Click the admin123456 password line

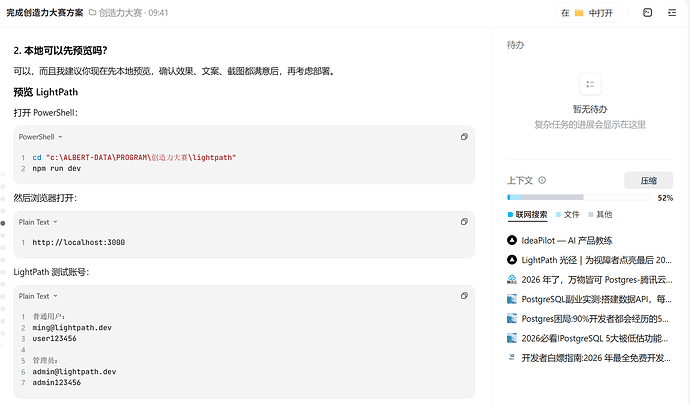click(56, 383)
